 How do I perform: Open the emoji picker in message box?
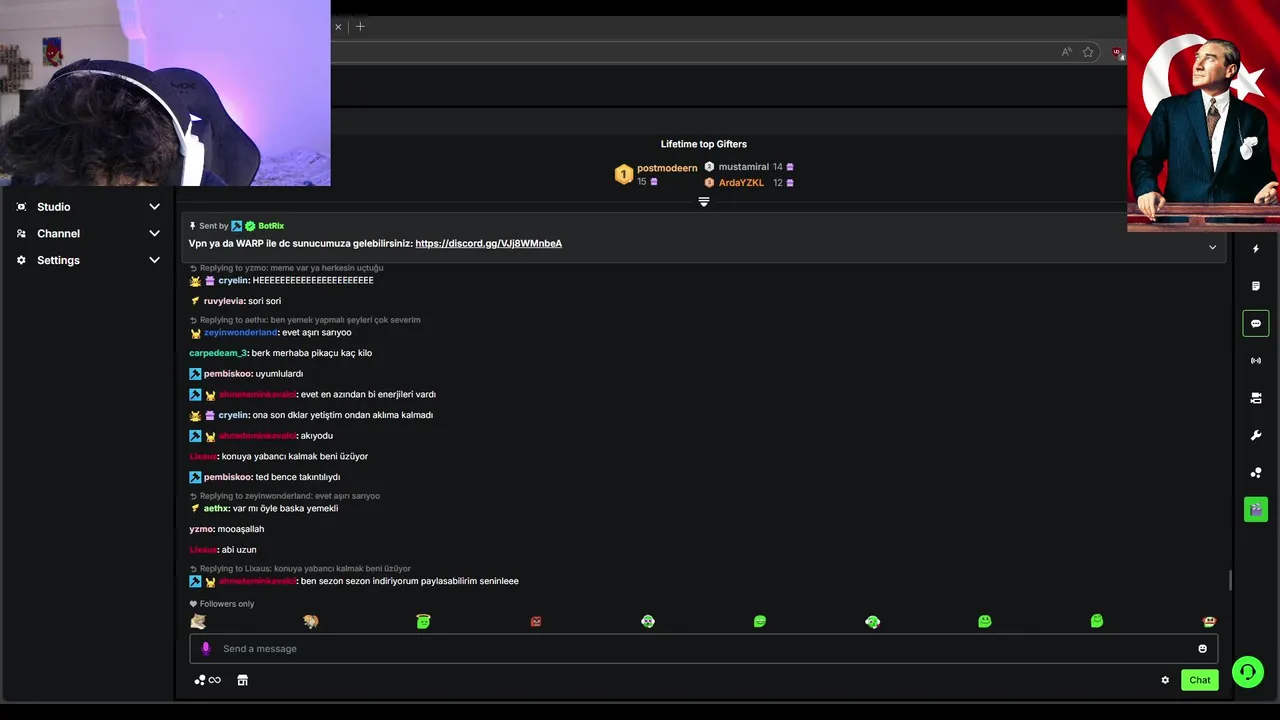pos(1202,649)
